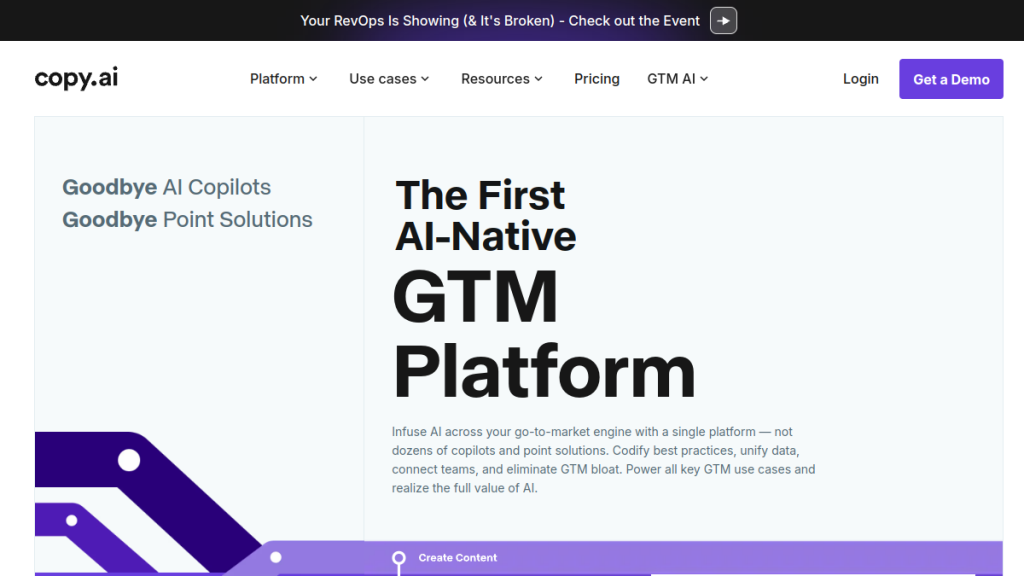Viewport: 1024px width, 576px height.
Task: Expand the Resources menu
Action: (x=502, y=79)
